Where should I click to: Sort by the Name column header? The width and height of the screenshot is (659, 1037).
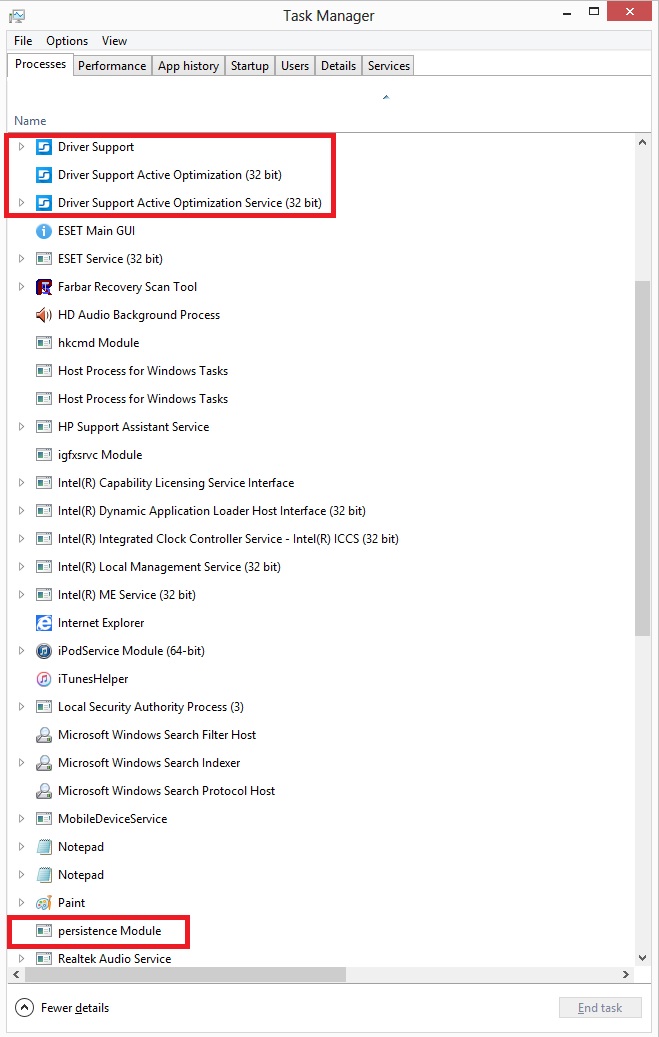[30, 121]
